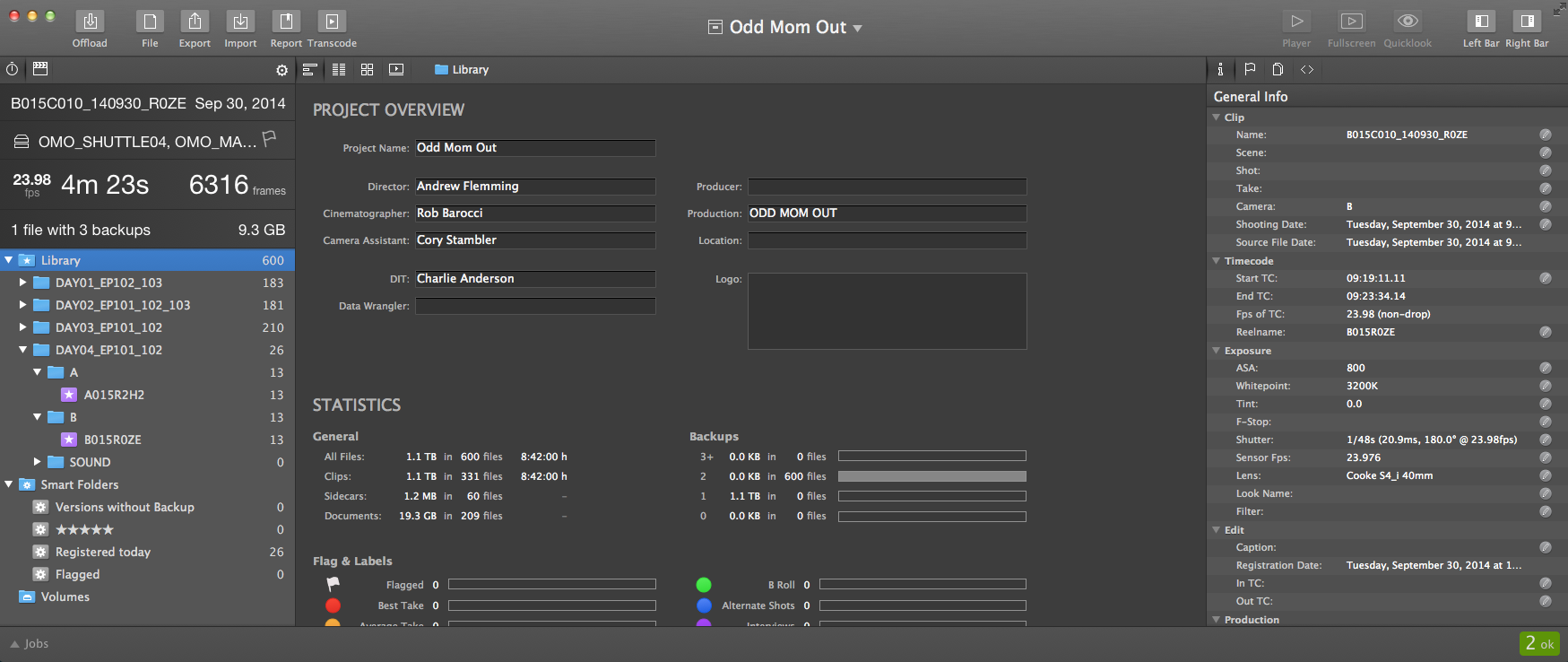This screenshot has width=1568, height=662.
Task: Click the red Best Take label swatch
Action: pos(333,605)
